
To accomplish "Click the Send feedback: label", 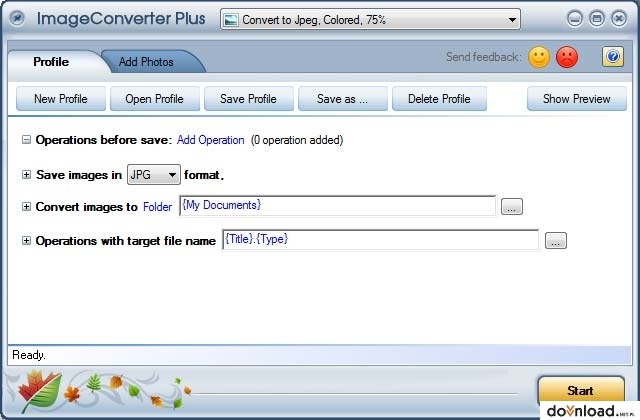I will (484, 57).
